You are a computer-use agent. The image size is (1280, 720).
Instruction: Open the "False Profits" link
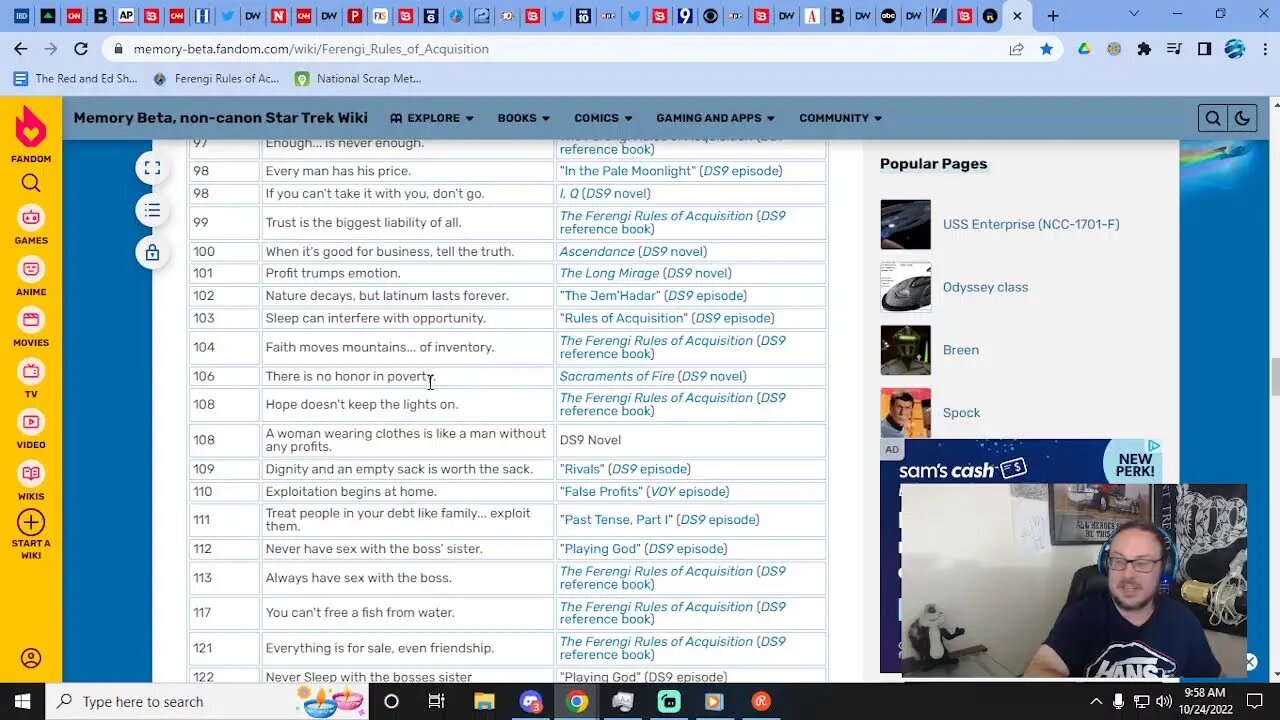601,492
